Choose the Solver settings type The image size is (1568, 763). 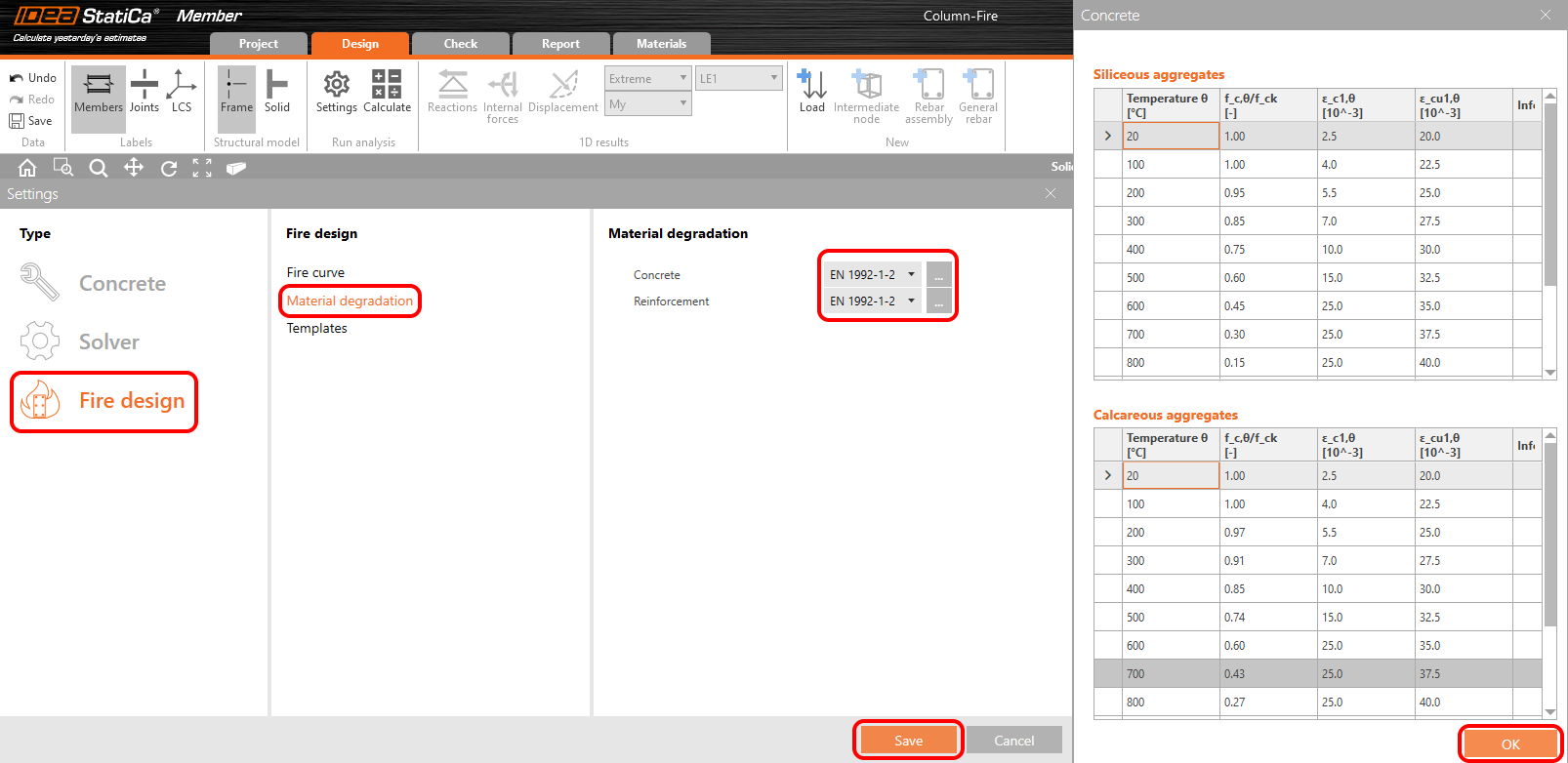[108, 342]
